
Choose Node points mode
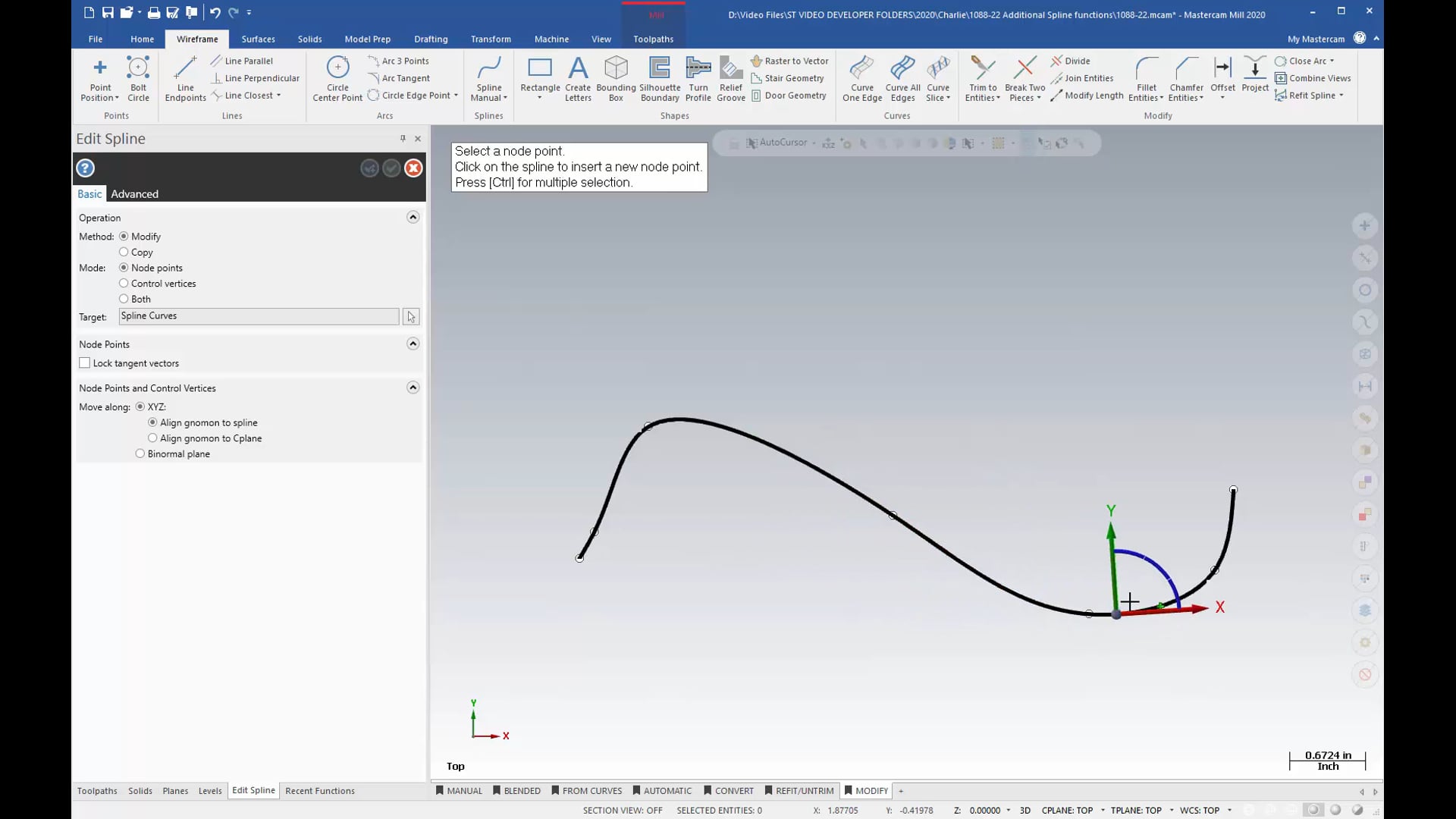pyautogui.click(x=124, y=268)
